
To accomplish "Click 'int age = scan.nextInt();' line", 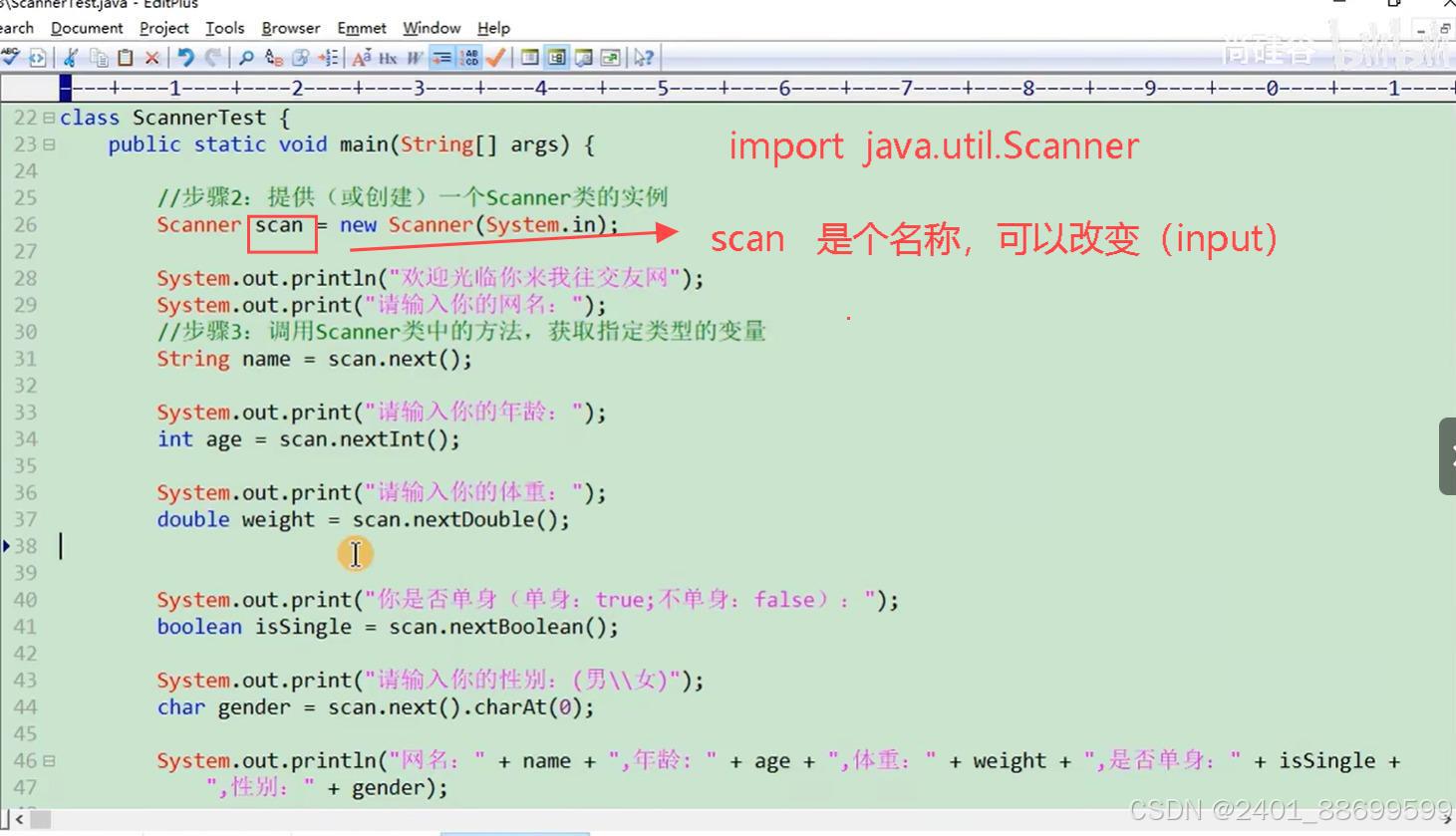I will click(x=308, y=439).
